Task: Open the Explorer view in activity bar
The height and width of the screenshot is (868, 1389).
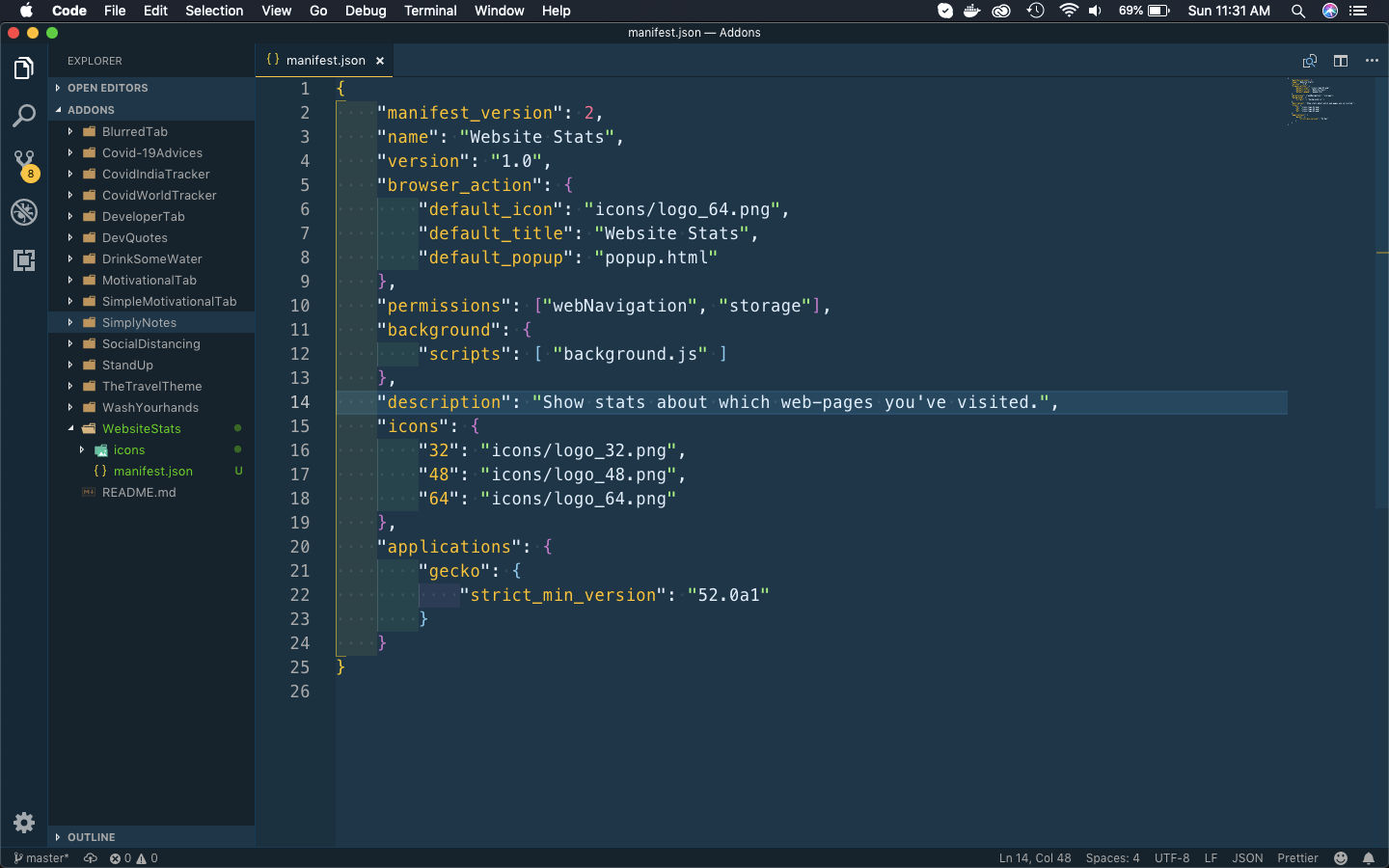Action: 24,68
